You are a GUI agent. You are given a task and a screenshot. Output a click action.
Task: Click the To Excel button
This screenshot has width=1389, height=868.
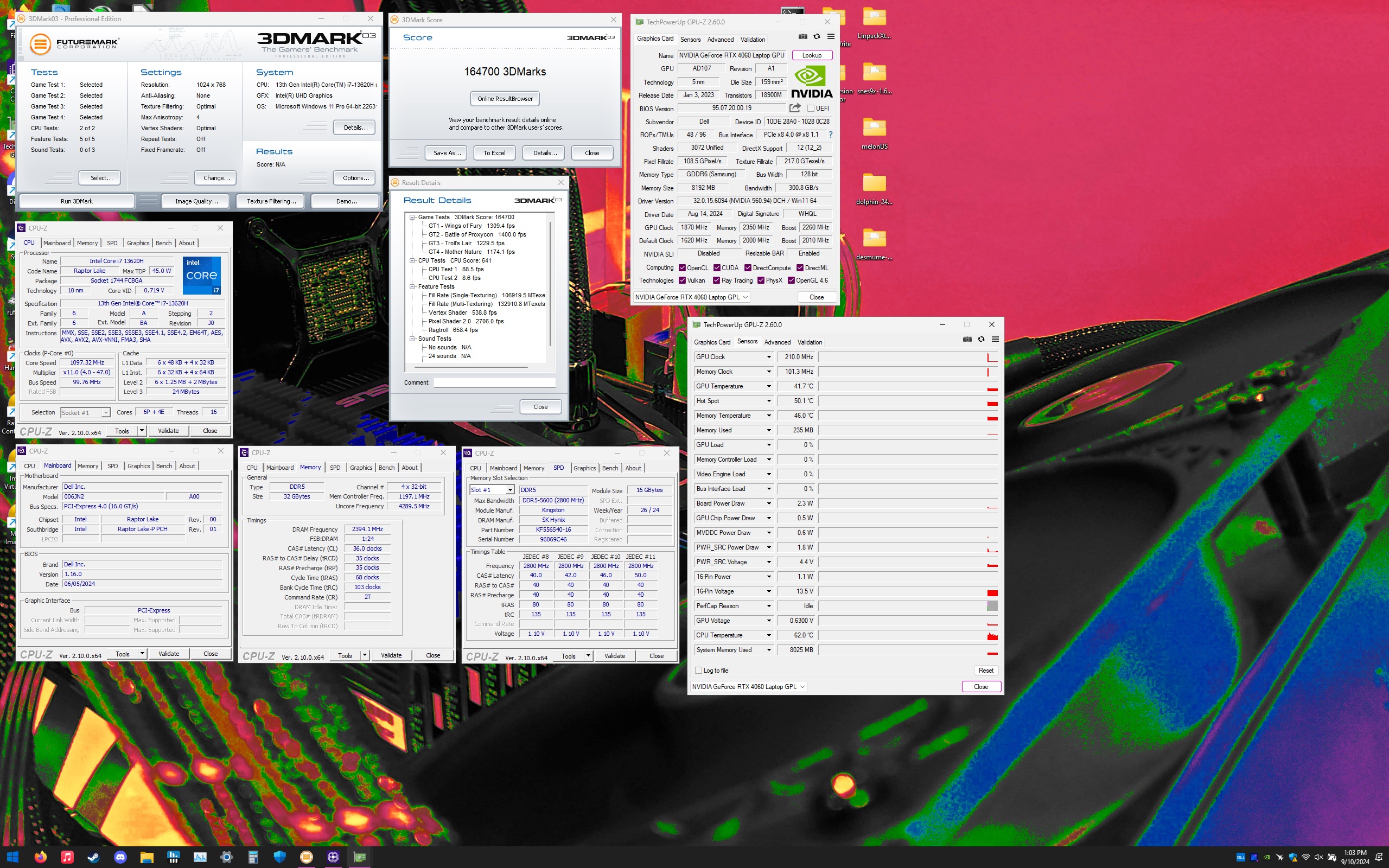pos(494,152)
